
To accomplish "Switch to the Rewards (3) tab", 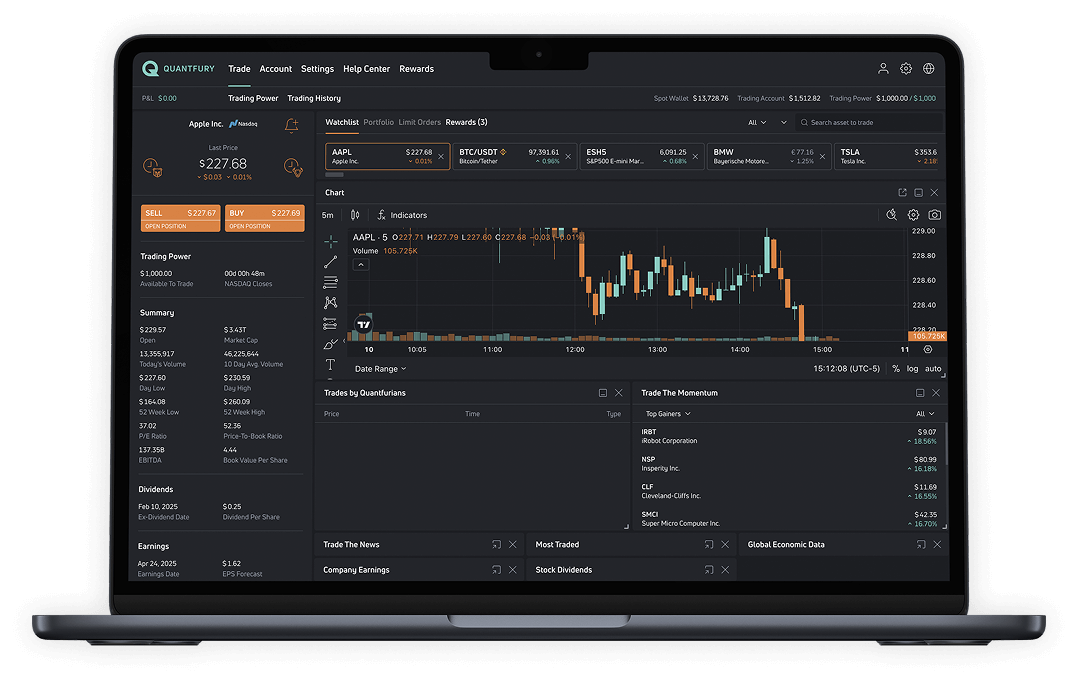I will tap(467, 122).
